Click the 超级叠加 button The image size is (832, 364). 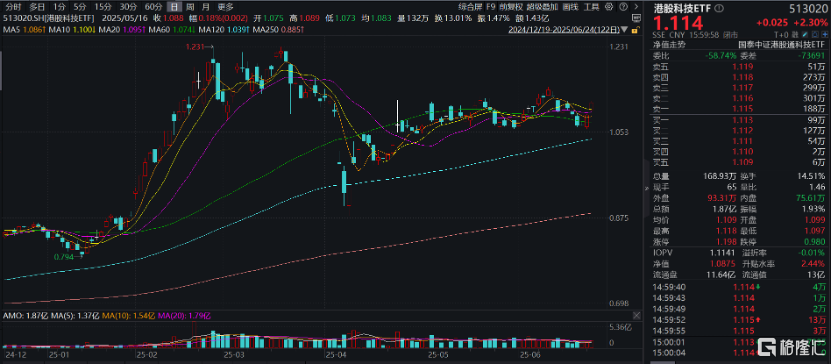(x=542, y=7)
